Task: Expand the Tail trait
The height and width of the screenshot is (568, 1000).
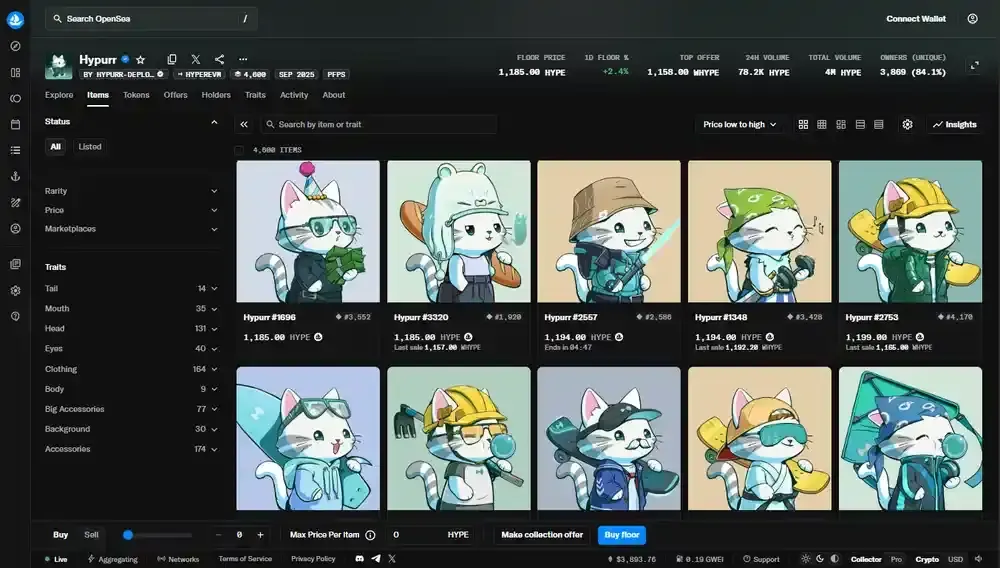Action: [x=131, y=289]
